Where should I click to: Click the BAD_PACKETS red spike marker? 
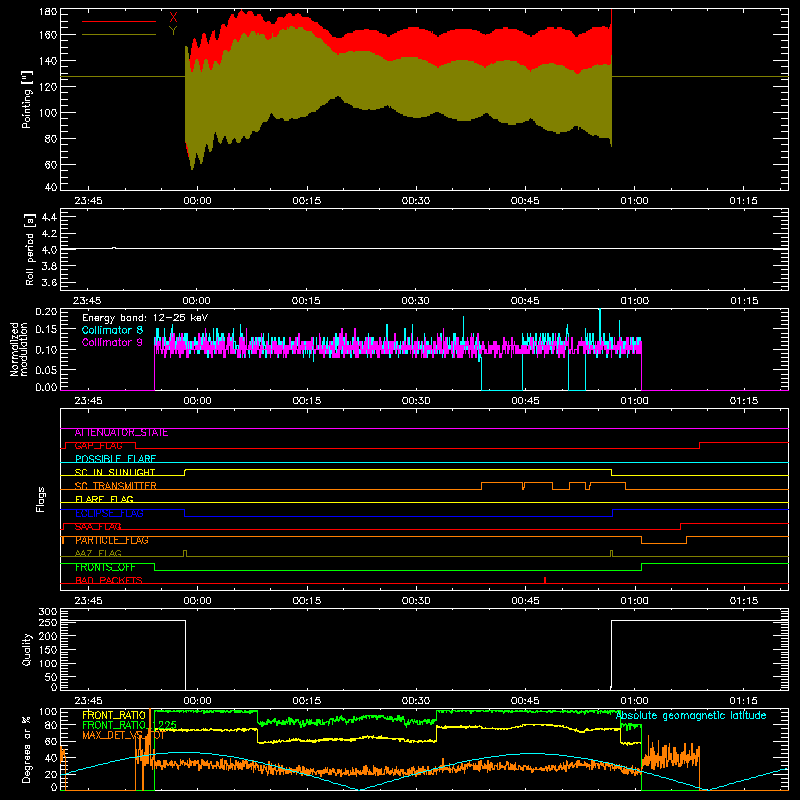click(545, 580)
